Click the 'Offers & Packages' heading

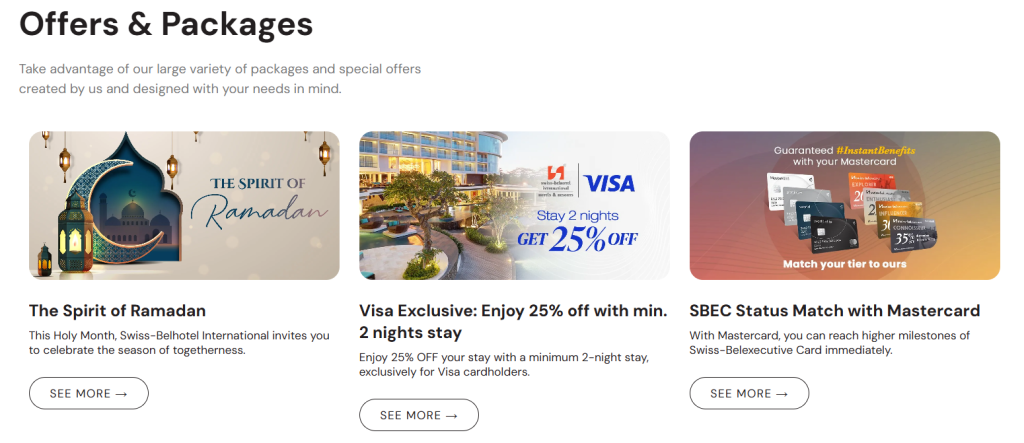[x=166, y=23]
